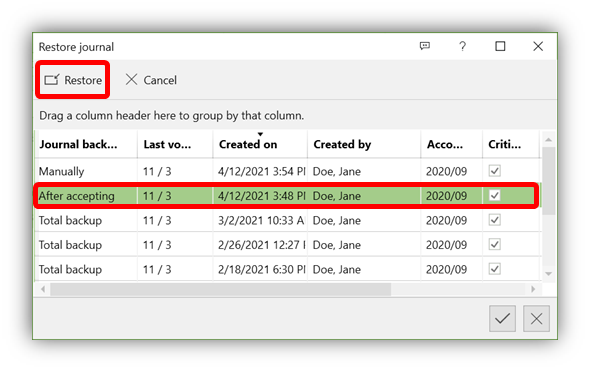Viewport: 590px width, 372px height.
Task: Toggle checkbox in the After accepting row
Action: pos(494,195)
